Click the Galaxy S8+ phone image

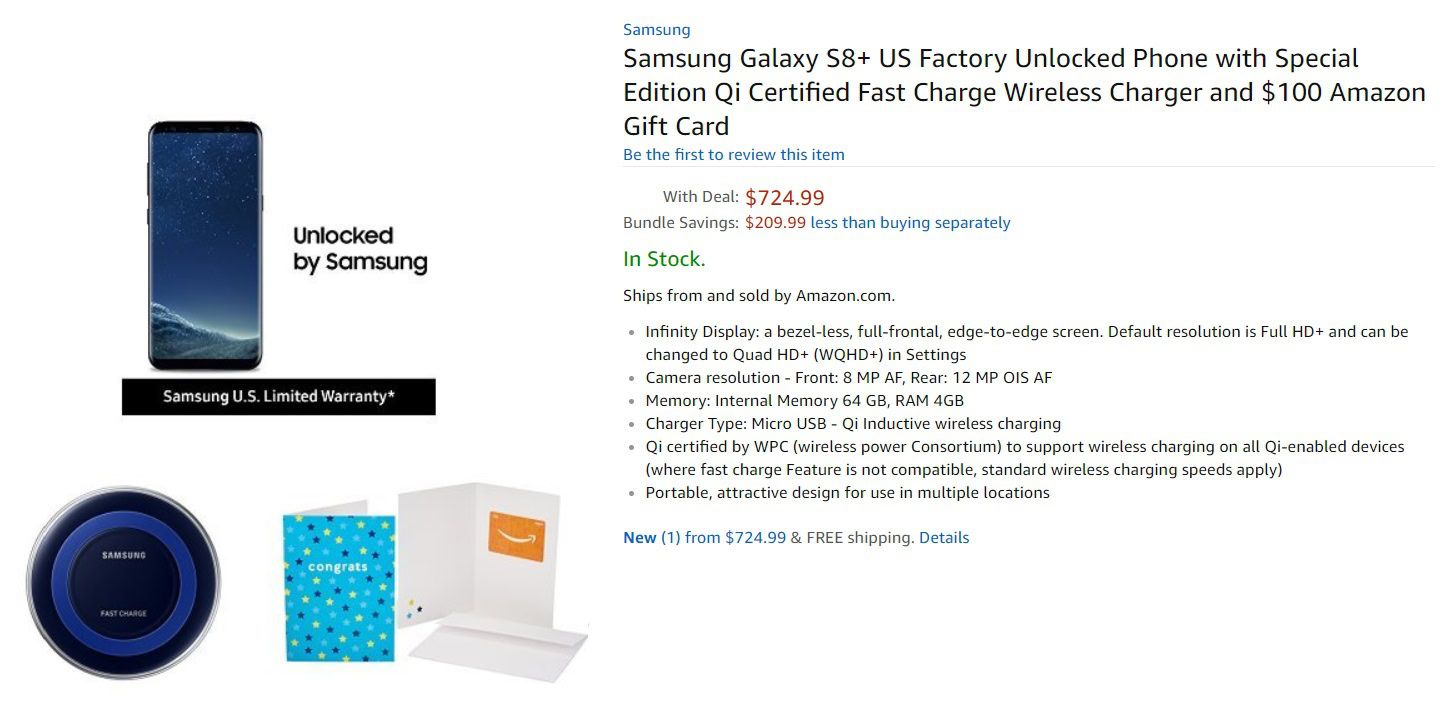pos(205,246)
